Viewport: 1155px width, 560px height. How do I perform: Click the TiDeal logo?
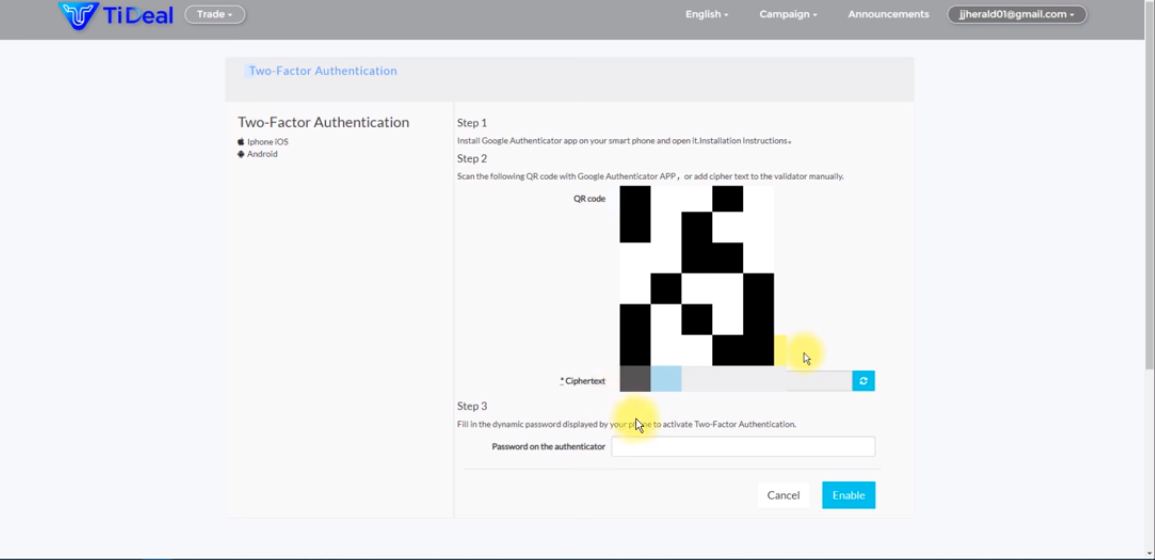(x=116, y=15)
